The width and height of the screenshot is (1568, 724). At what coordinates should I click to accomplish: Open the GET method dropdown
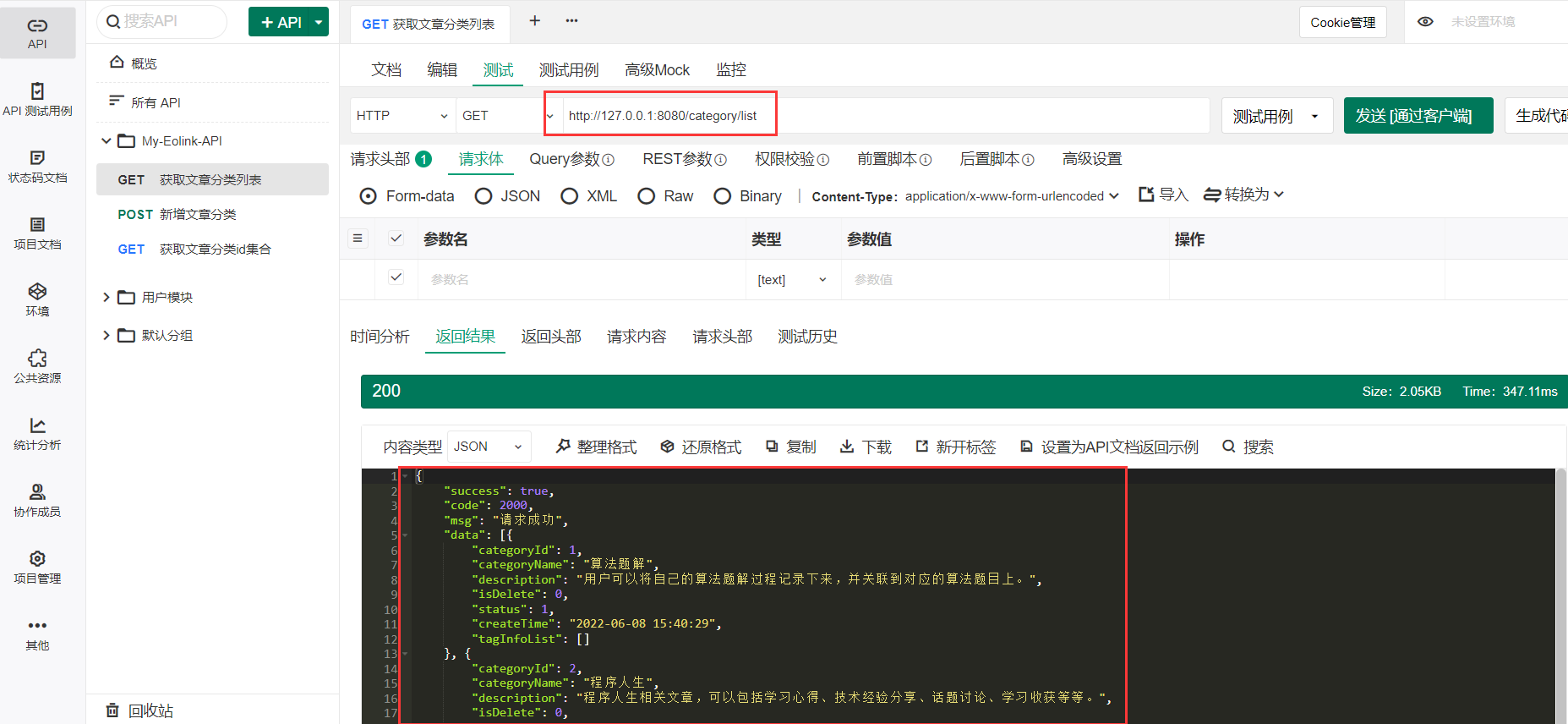click(508, 116)
